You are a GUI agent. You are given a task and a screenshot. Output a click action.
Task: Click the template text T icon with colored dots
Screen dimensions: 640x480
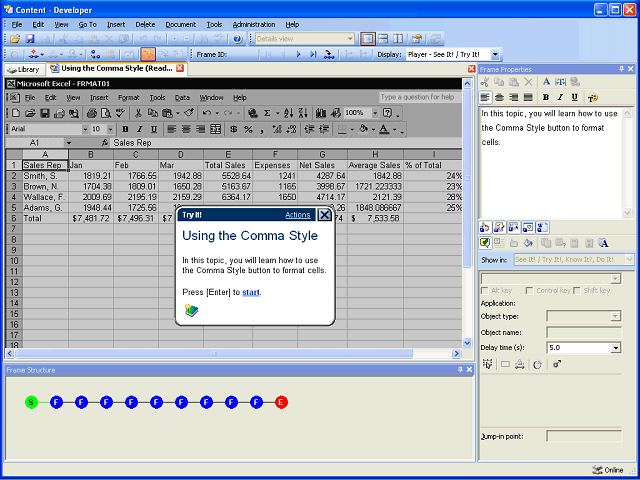tap(592, 98)
